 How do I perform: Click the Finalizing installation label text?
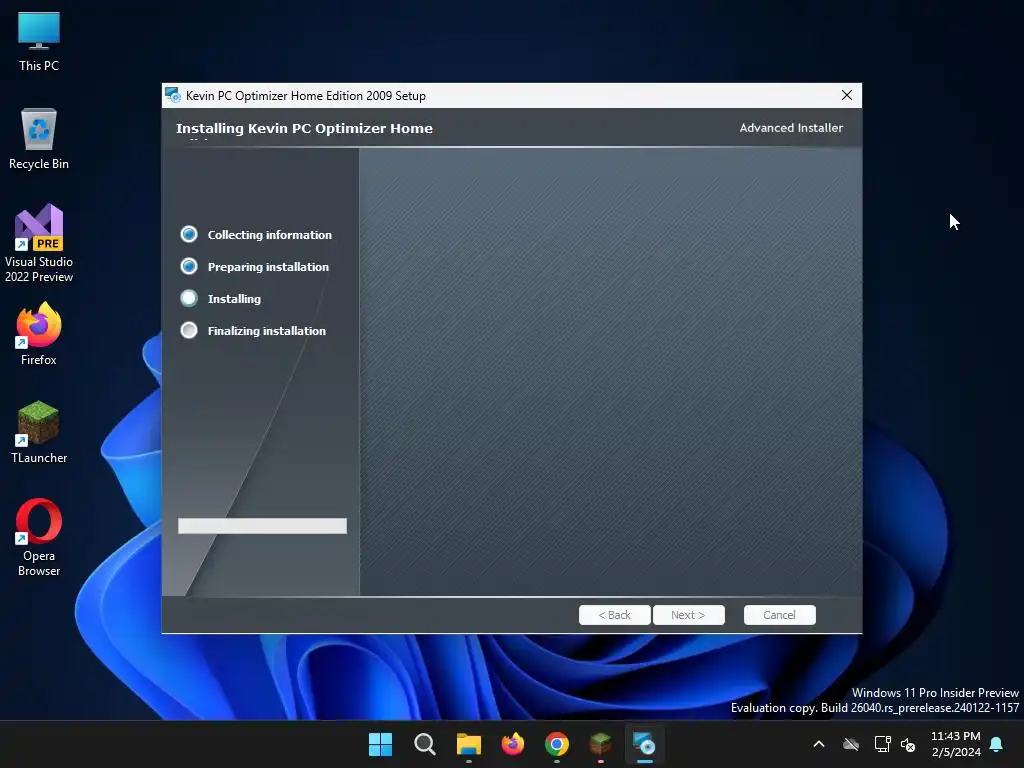(266, 331)
